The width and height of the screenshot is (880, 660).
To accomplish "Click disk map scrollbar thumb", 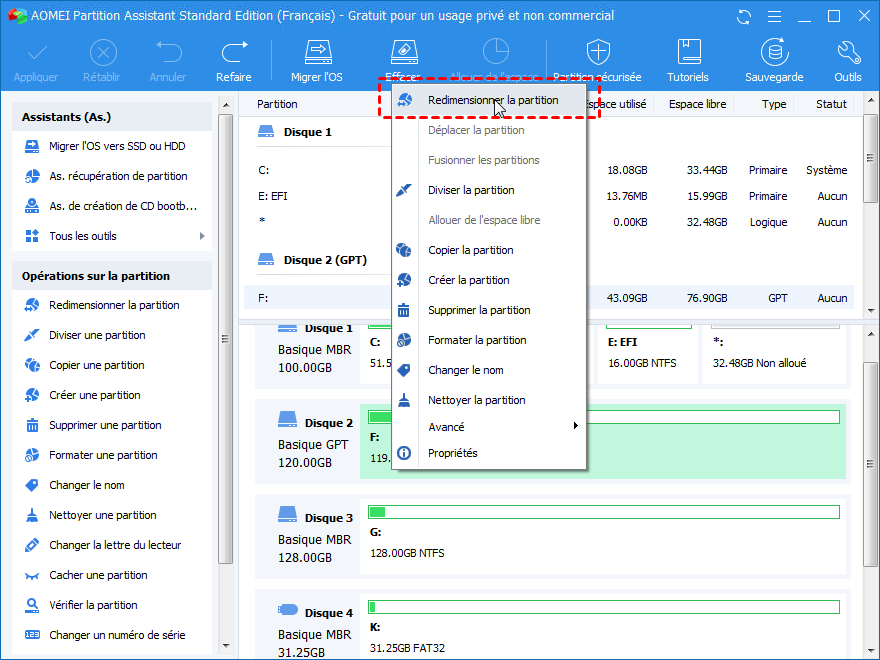I will coord(870,464).
